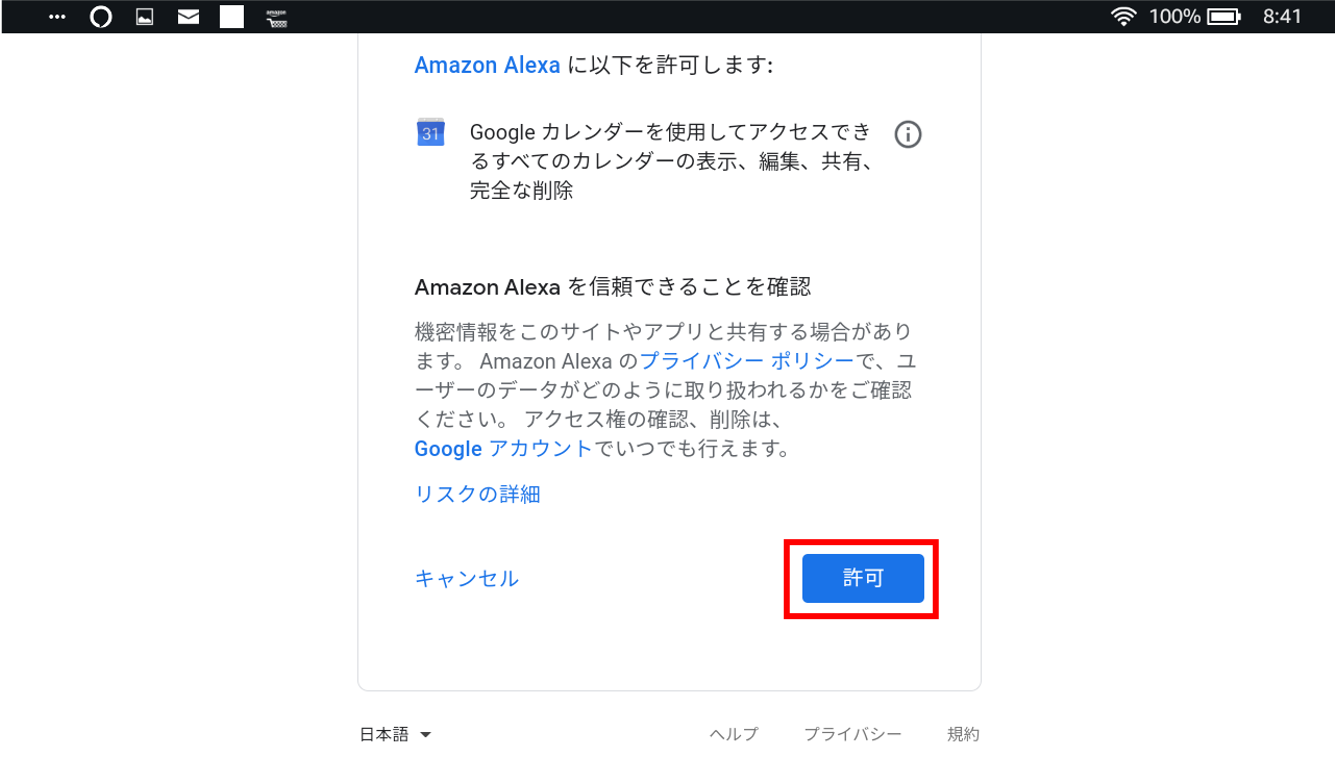
Task: Tap the white square notification icon
Action: coord(232,17)
